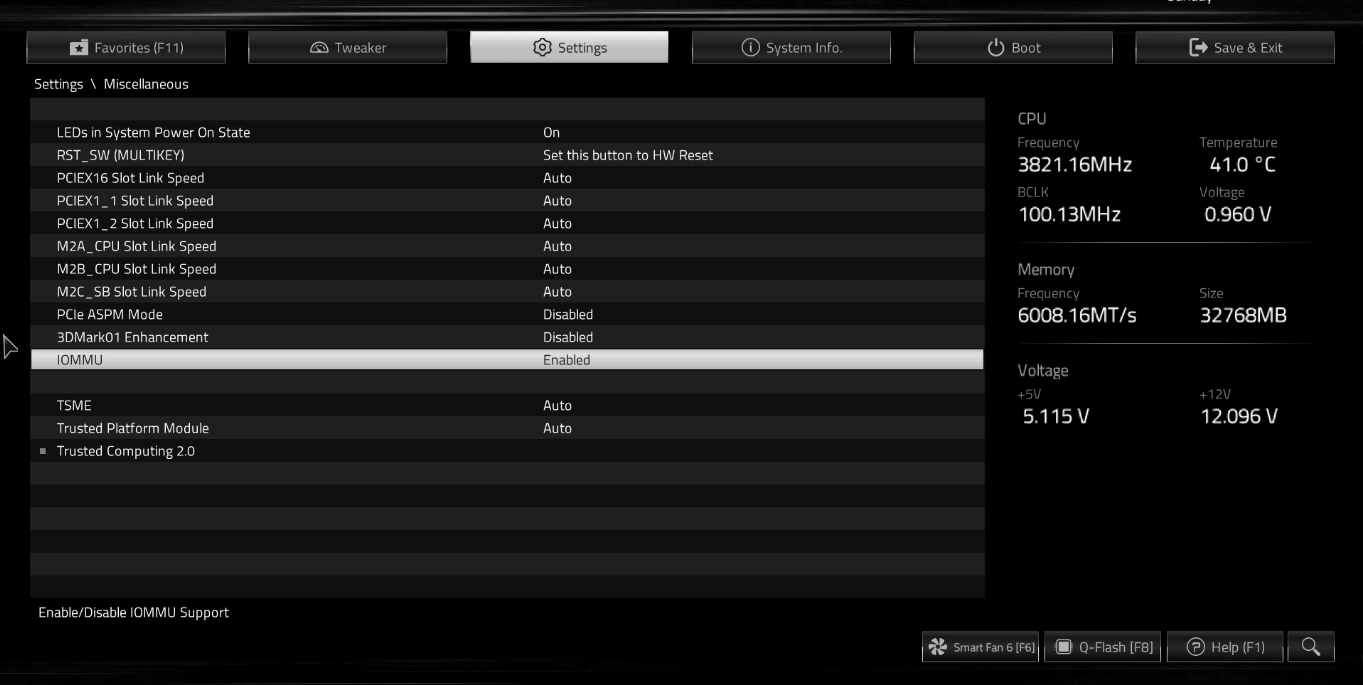
Task: Click the Boot power icon tab
Action: 995,48
